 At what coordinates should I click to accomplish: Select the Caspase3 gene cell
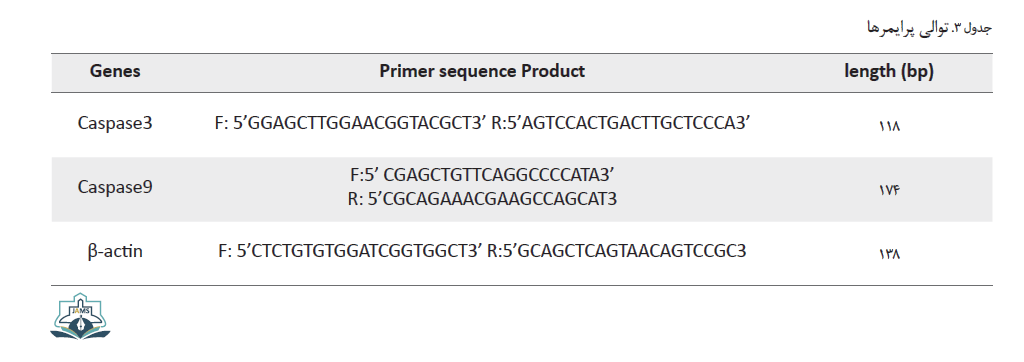115,123
